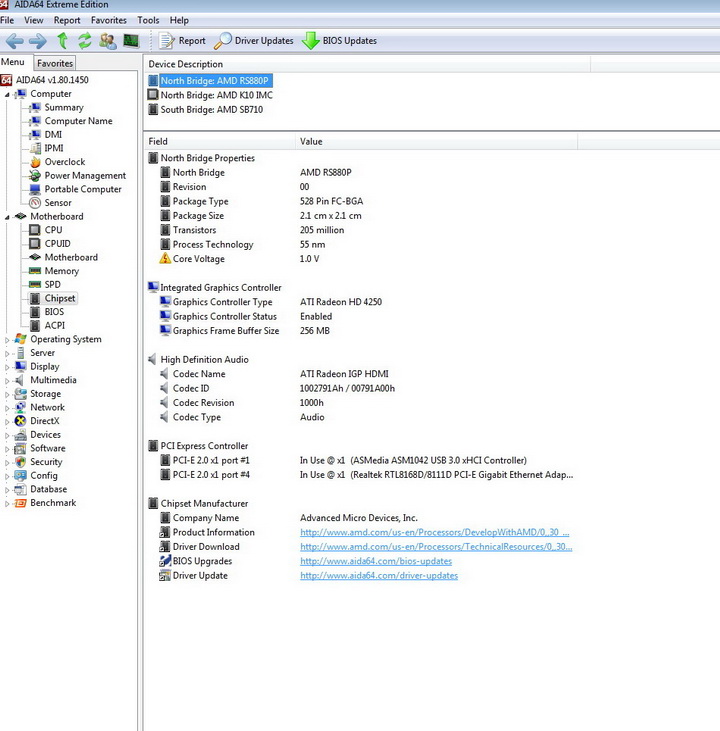Click the Power Management icon
The height and width of the screenshot is (731, 720).
35,176
